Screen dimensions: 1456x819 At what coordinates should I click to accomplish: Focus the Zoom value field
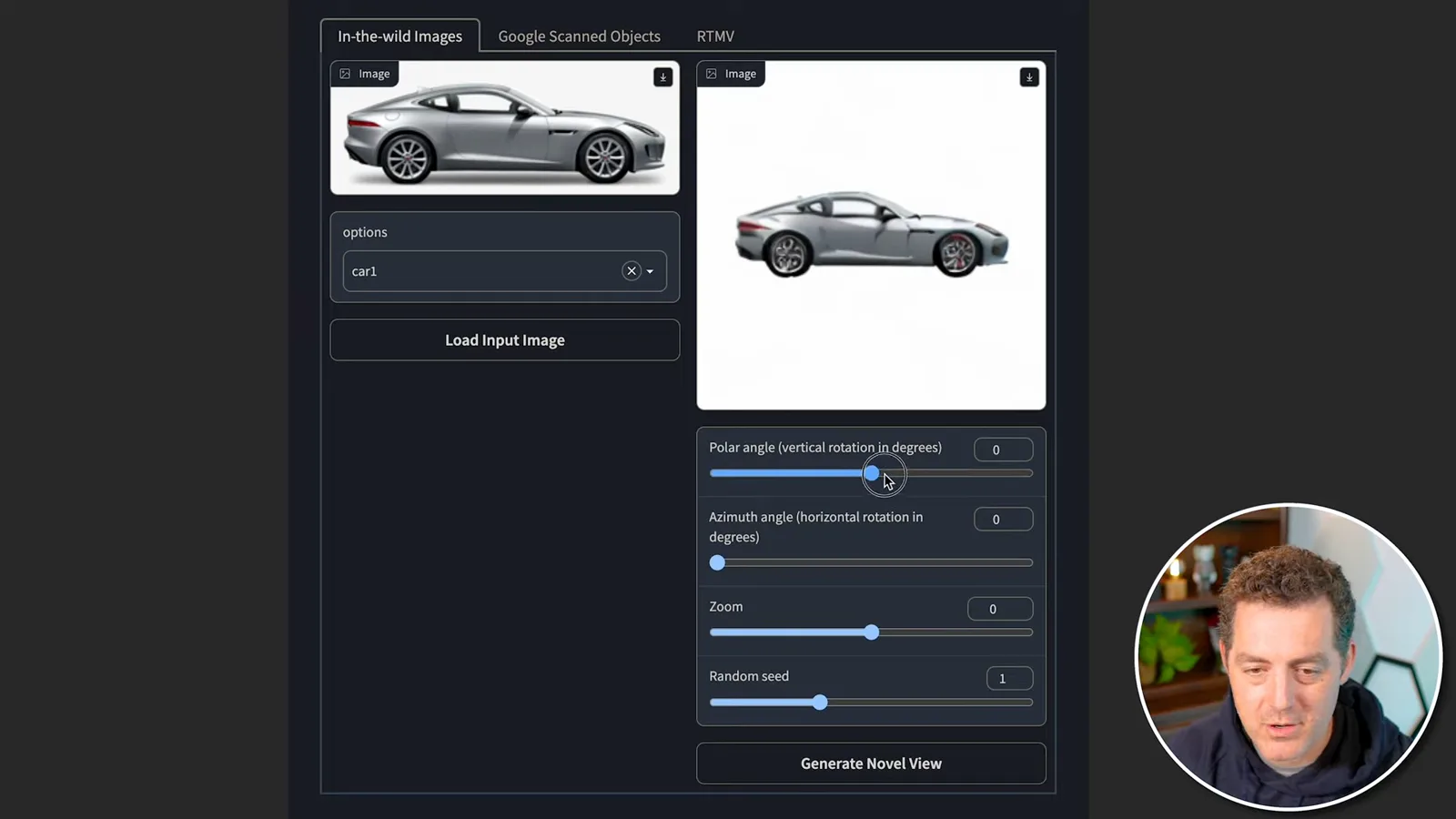1000,609
